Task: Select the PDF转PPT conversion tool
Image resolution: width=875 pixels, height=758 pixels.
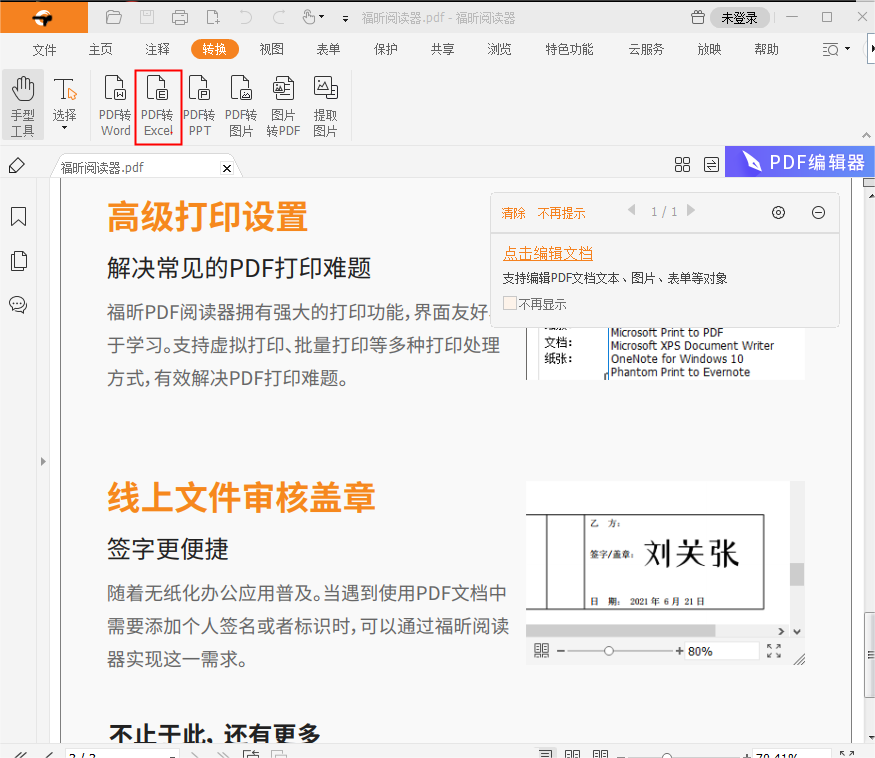Action: pyautogui.click(x=199, y=104)
